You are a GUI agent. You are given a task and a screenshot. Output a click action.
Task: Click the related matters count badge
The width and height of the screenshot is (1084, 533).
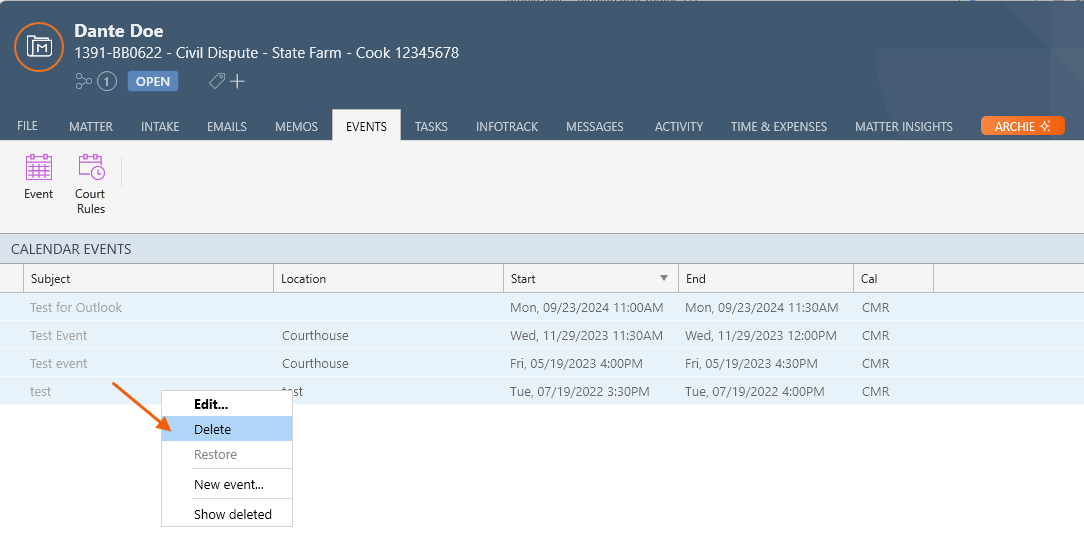click(106, 82)
